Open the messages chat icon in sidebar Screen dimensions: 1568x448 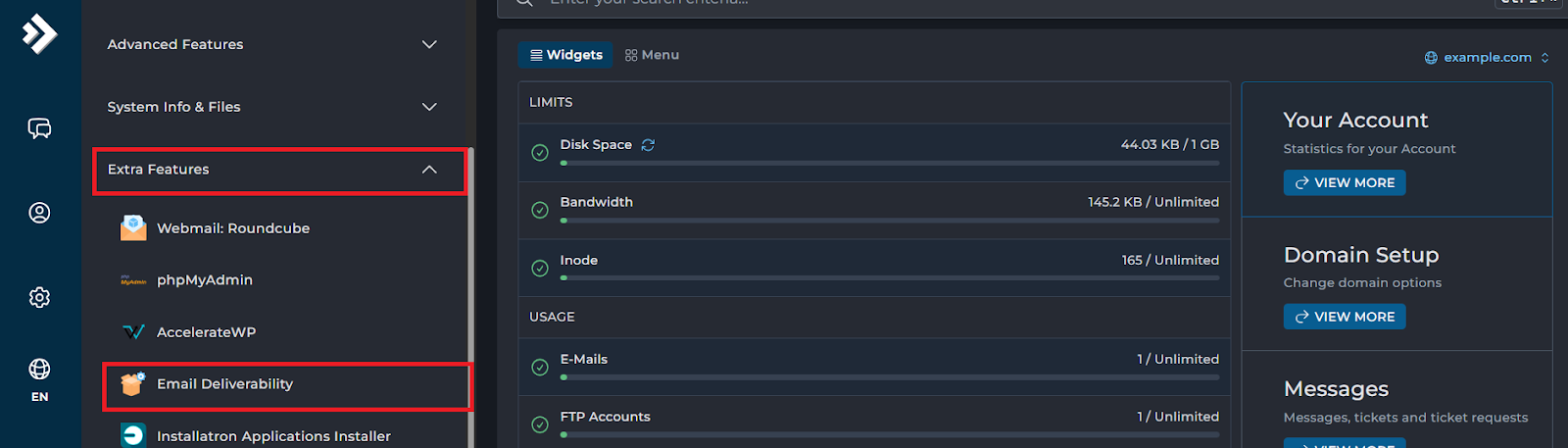[x=39, y=128]
